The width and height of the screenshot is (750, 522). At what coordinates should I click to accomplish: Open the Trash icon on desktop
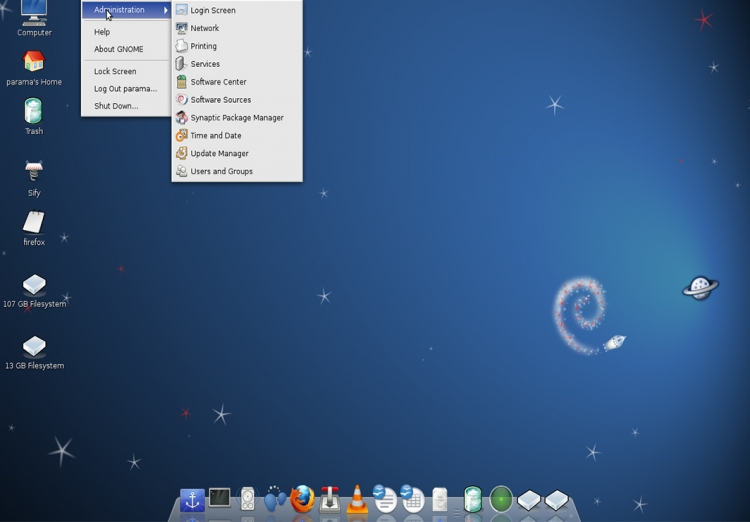point(34,111)
